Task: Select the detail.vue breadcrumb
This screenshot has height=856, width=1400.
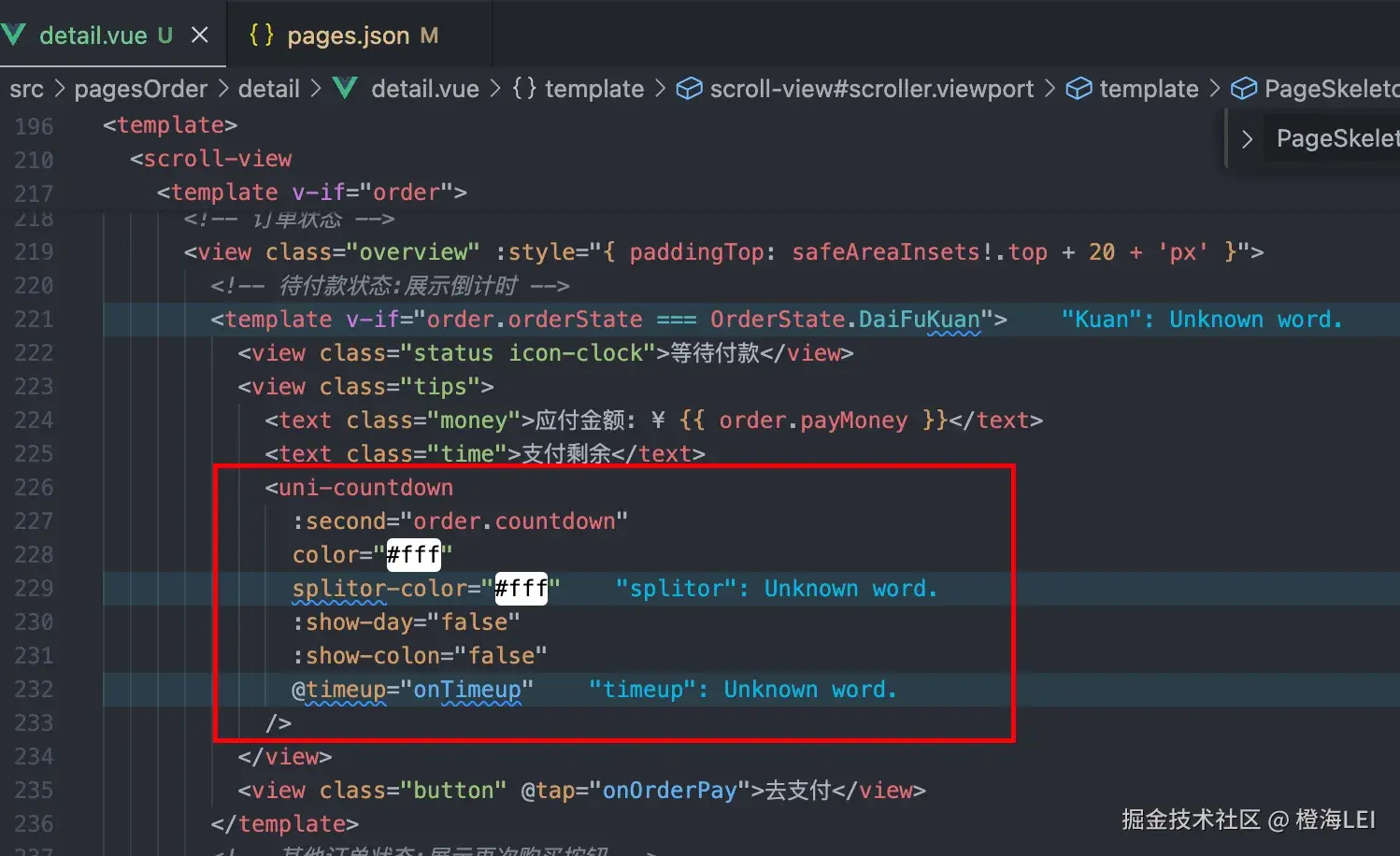Action: pos(425,89)
